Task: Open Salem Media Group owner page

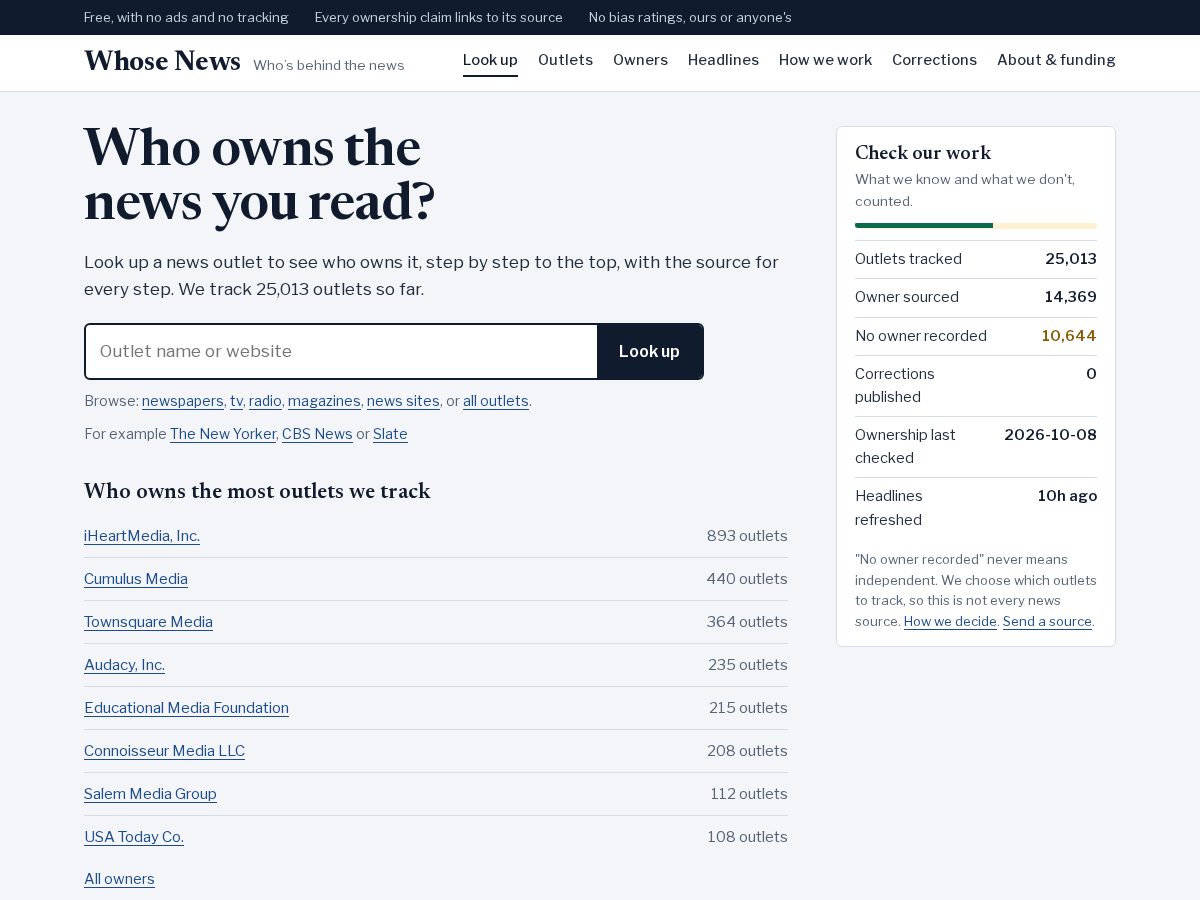Action: coord(150,794)
